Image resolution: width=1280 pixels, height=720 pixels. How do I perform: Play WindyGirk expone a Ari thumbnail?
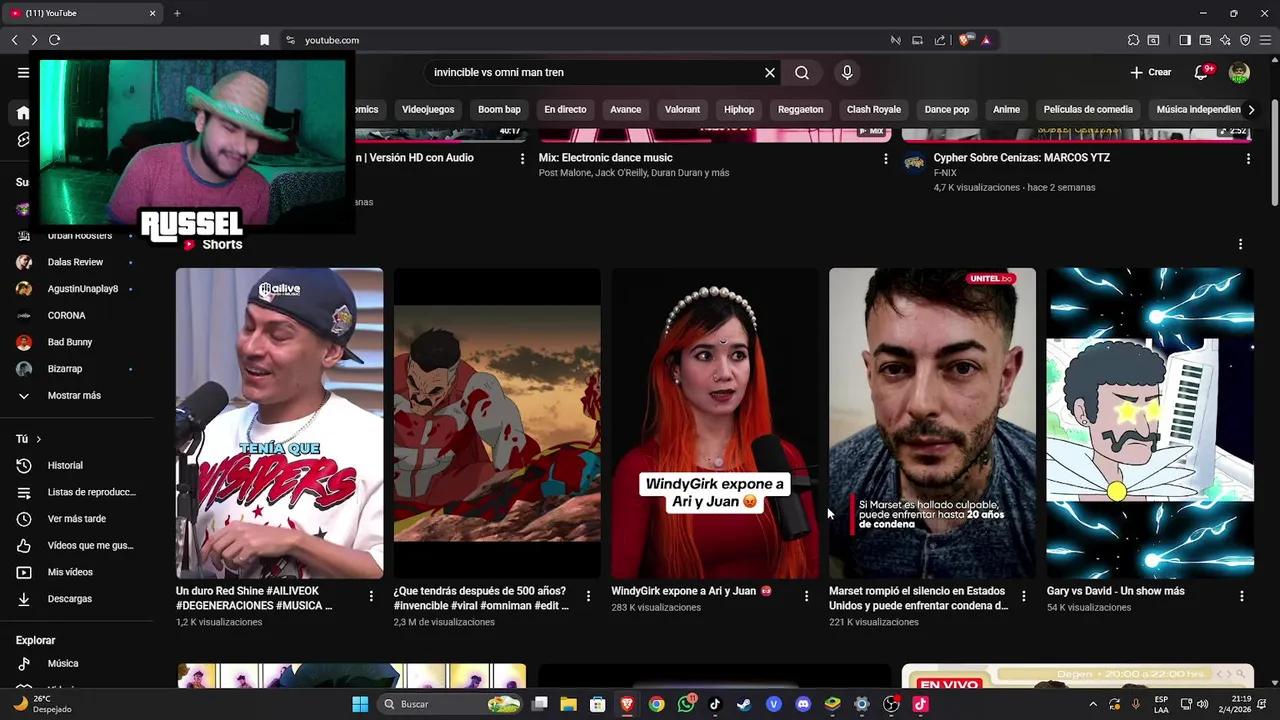pos(715,423)
